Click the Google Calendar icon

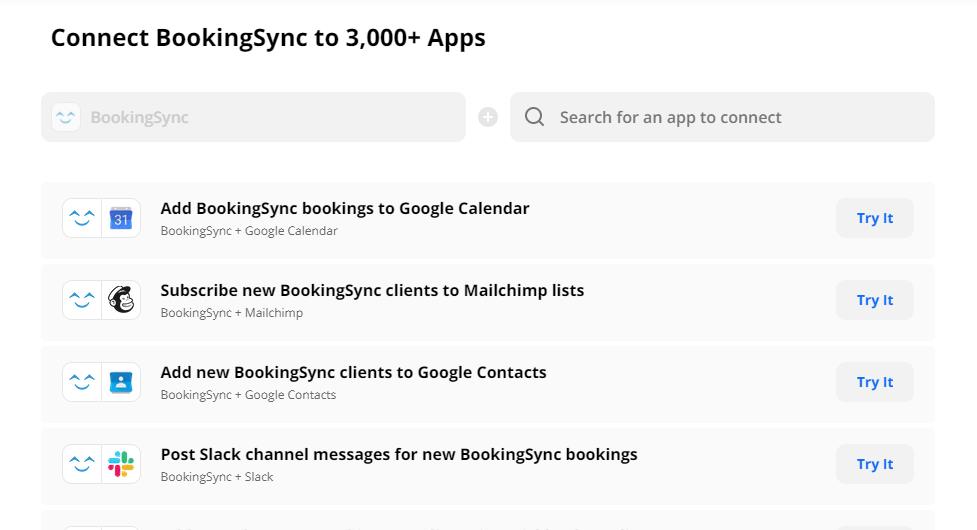pyautogui.click(x=121, y=218)
